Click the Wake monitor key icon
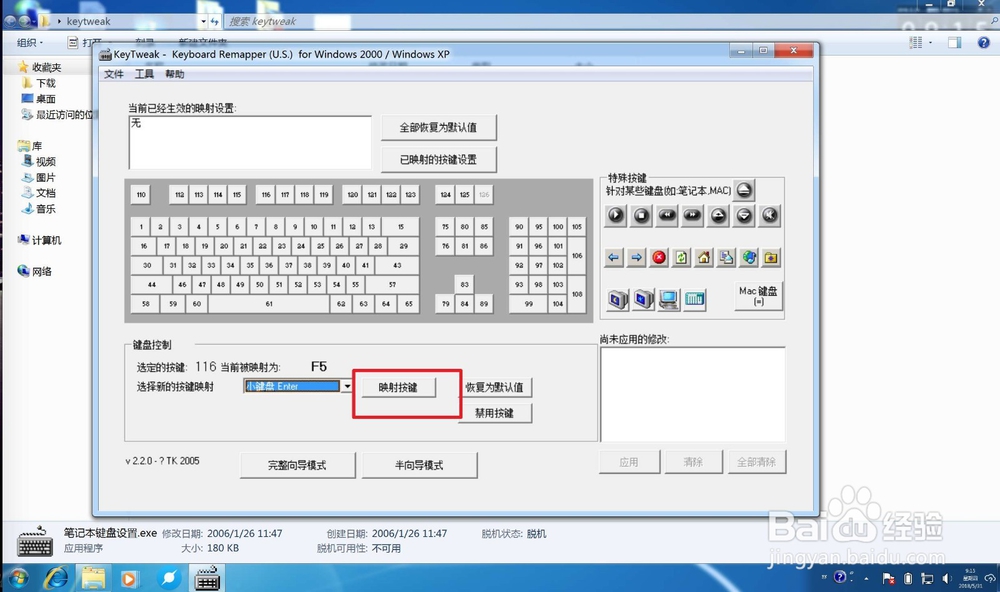This screenshot has width=1000, height=592. pos(643,299)
